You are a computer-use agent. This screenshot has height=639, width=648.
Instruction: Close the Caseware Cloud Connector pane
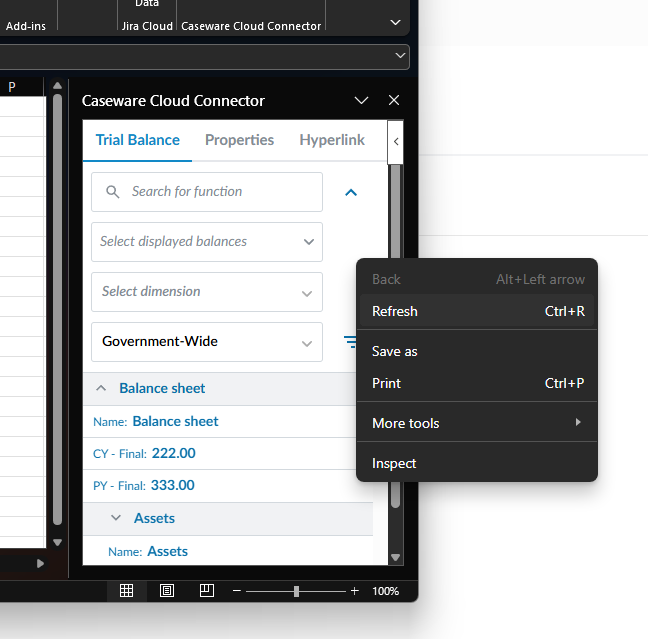(394, 100)
